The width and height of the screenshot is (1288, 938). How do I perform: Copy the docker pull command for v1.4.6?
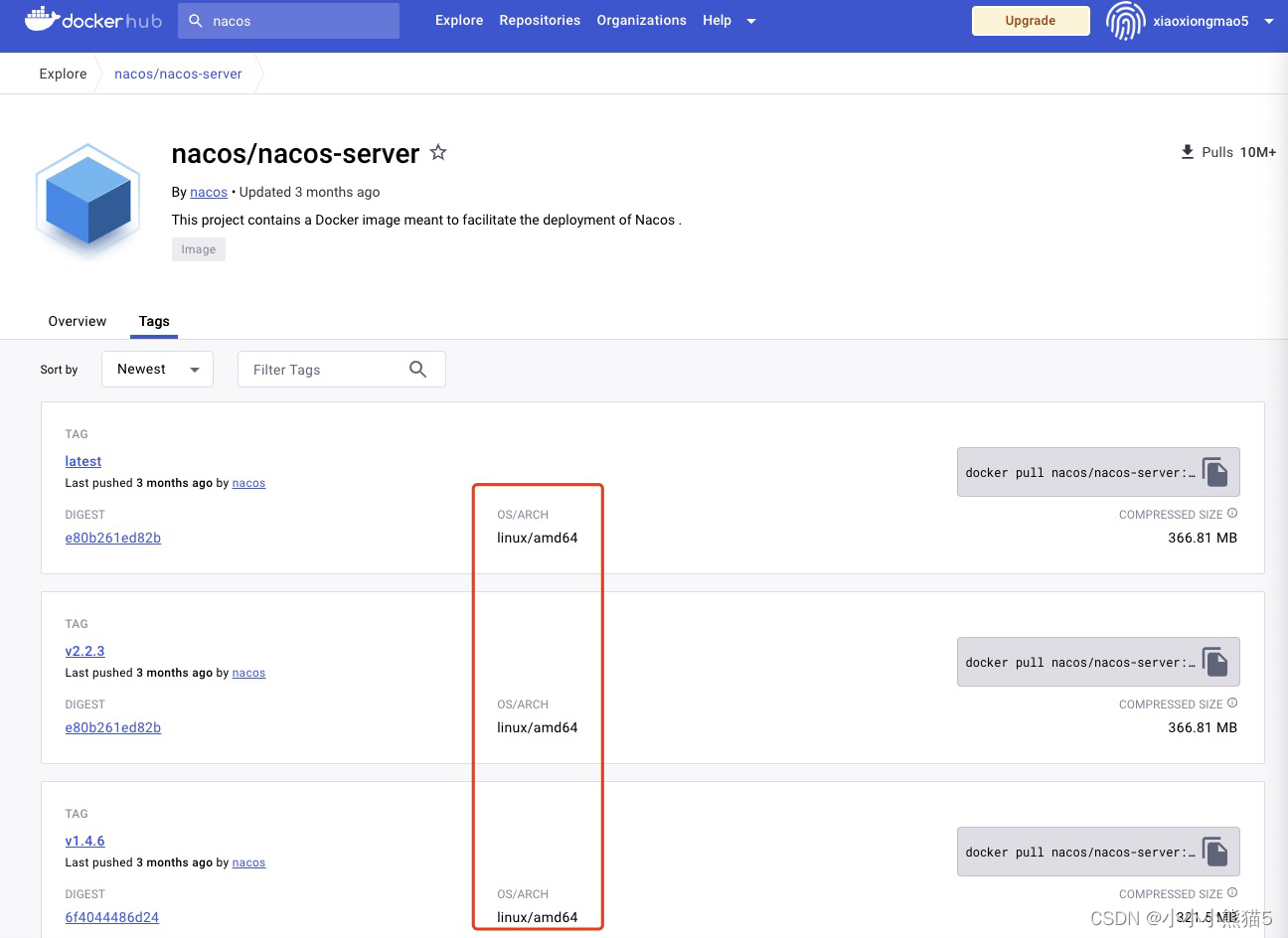(x=1215, y=852)
